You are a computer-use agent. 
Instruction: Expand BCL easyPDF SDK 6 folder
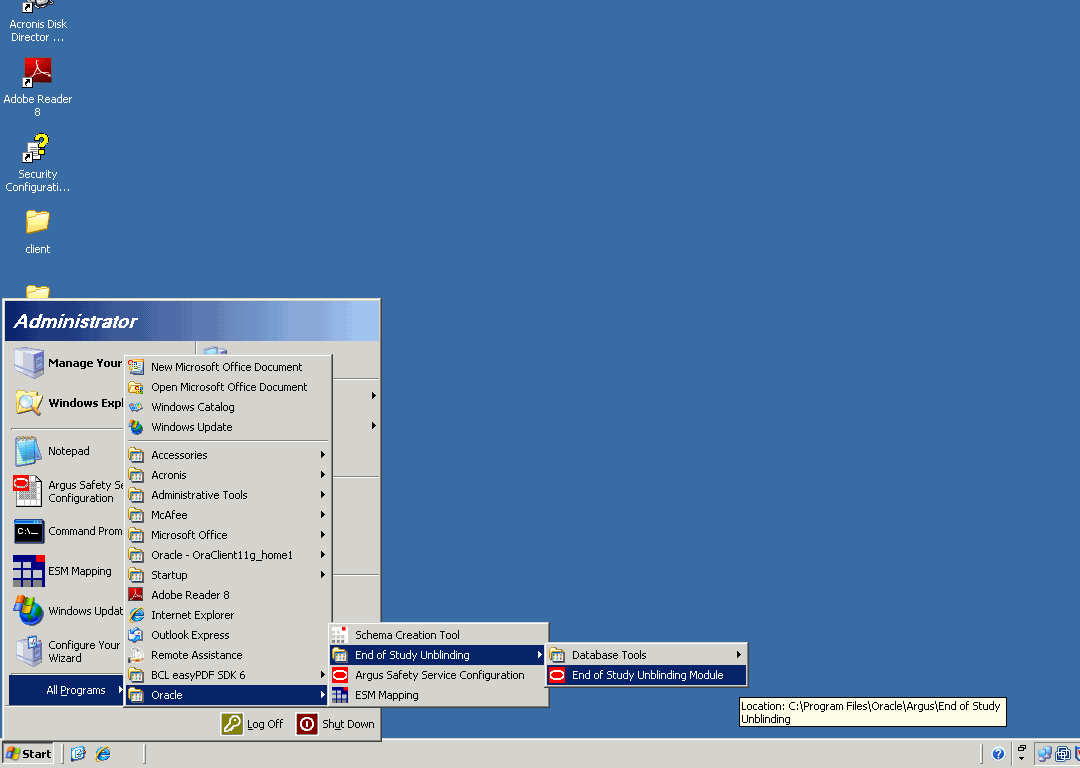coord(227,675)
